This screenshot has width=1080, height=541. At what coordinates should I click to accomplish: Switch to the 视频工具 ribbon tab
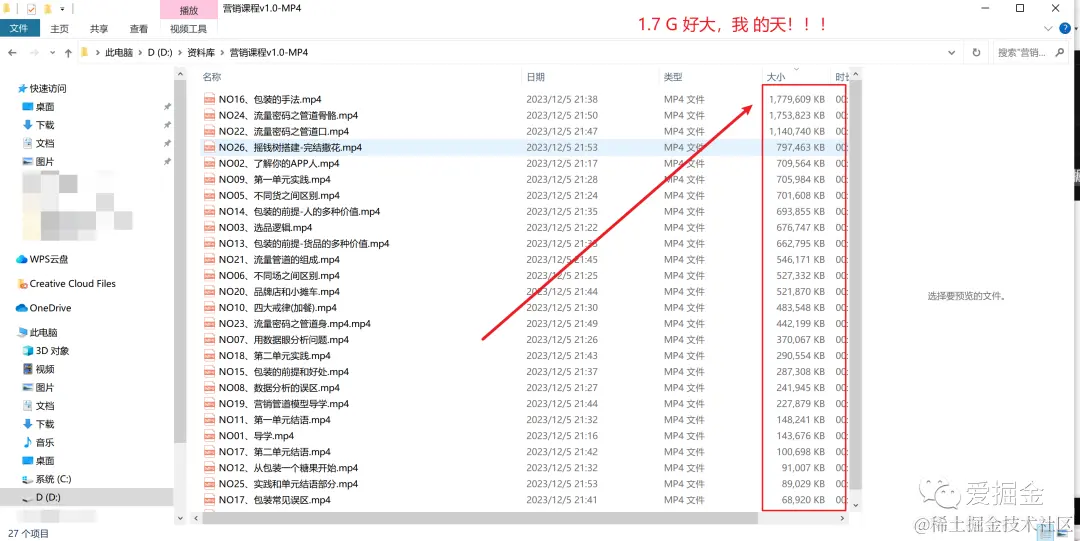coord(189,28)
